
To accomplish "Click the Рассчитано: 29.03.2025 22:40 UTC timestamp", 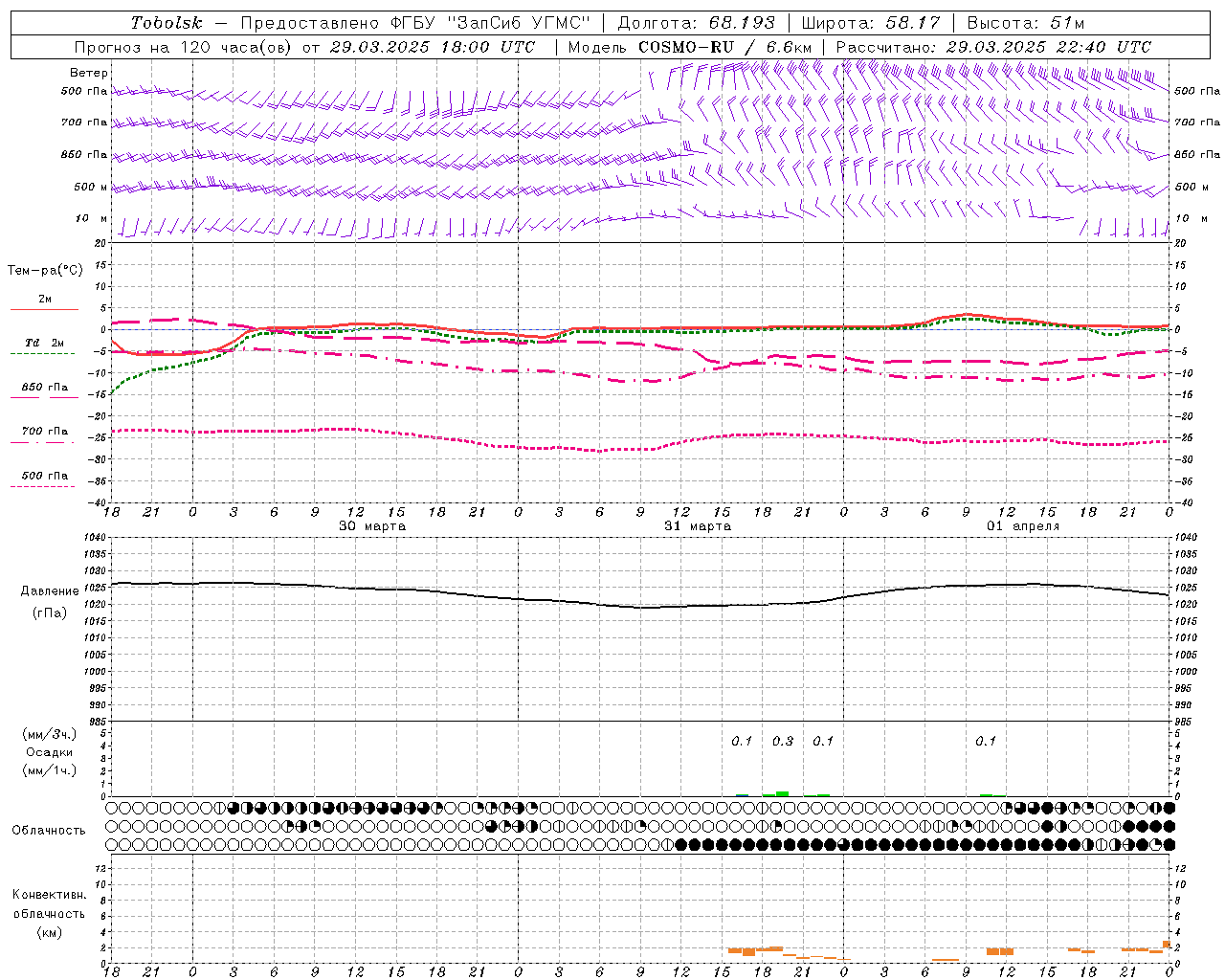I will (994, 47).
